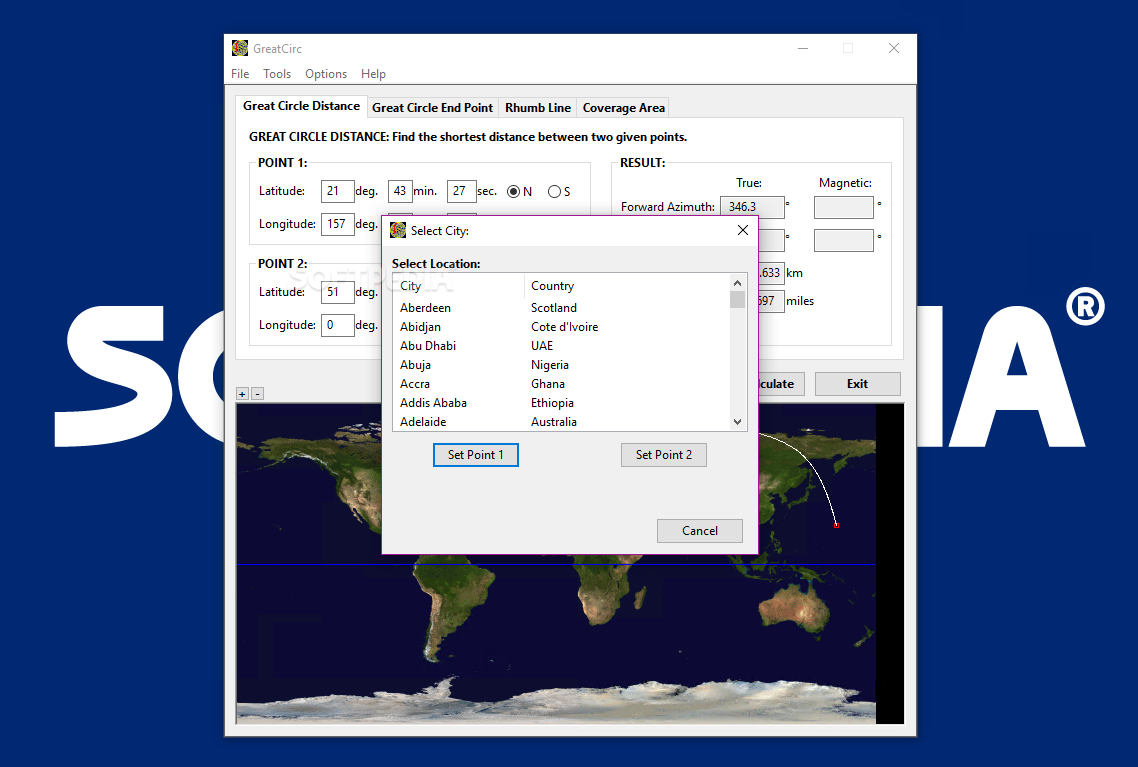Close the Select City dialog
Image resolution: width=1138 pixels, height=767 pixels.
coord(742,230)
